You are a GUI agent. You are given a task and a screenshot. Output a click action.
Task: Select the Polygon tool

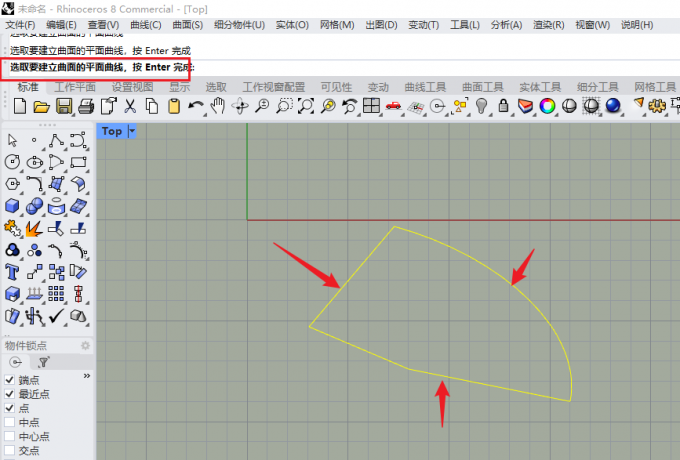[12, 184]
